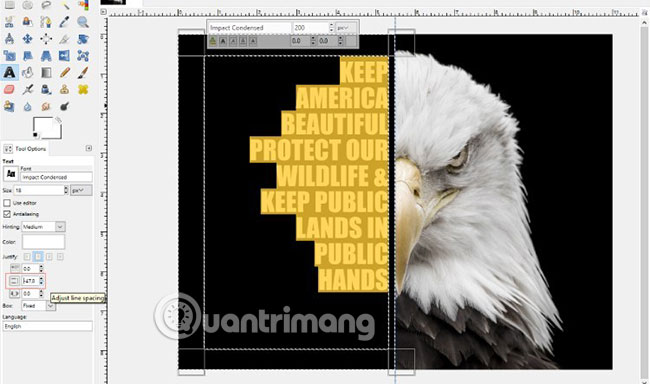Viewport: 650px width, 384px height.
Task: Click the letter spacing value field
Action: point(30,294)
